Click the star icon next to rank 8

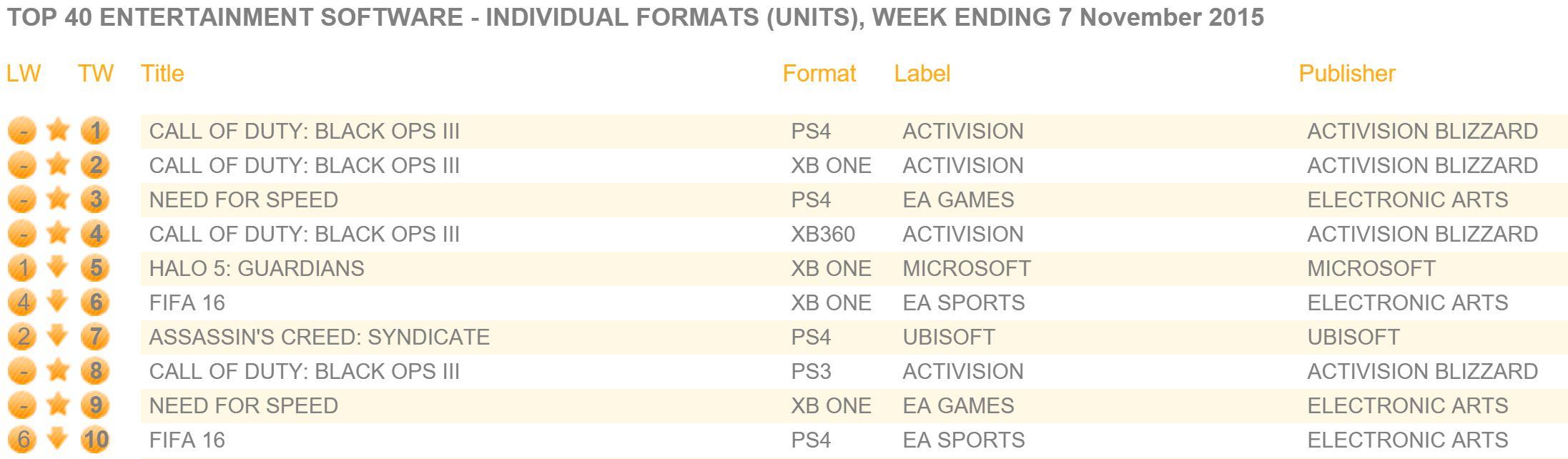(58, 371)
